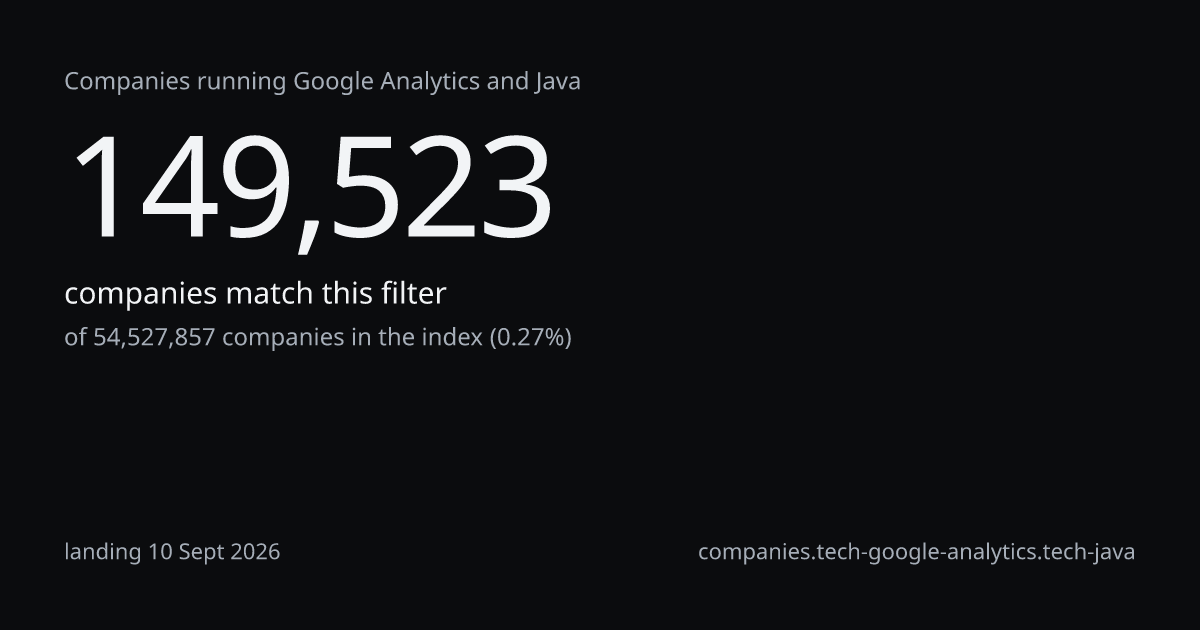Click 'companies match this filter' text
Viewport: 1200px width, 630px height.
point(255,294)
